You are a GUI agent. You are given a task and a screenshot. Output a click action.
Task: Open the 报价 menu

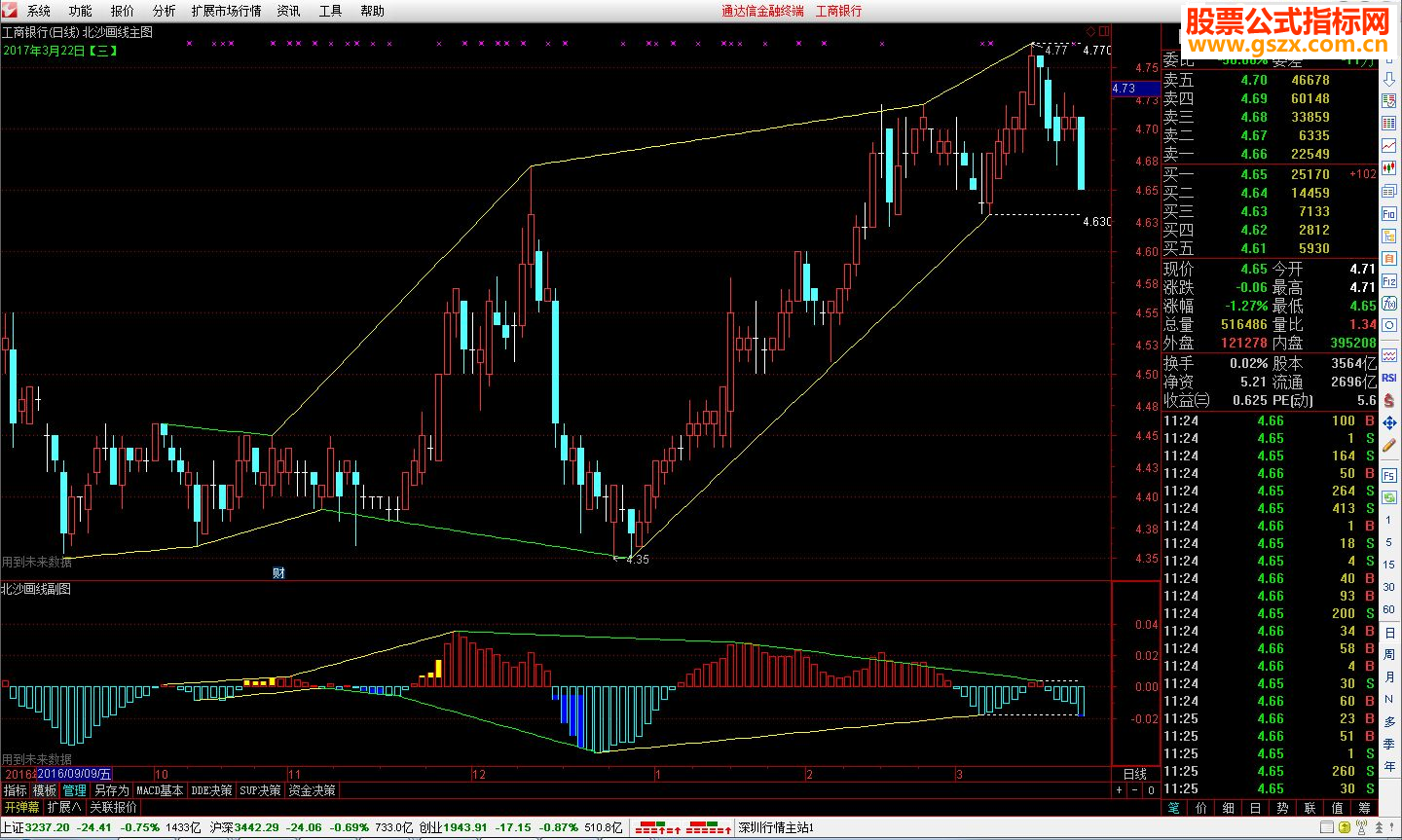coord(123,11)
